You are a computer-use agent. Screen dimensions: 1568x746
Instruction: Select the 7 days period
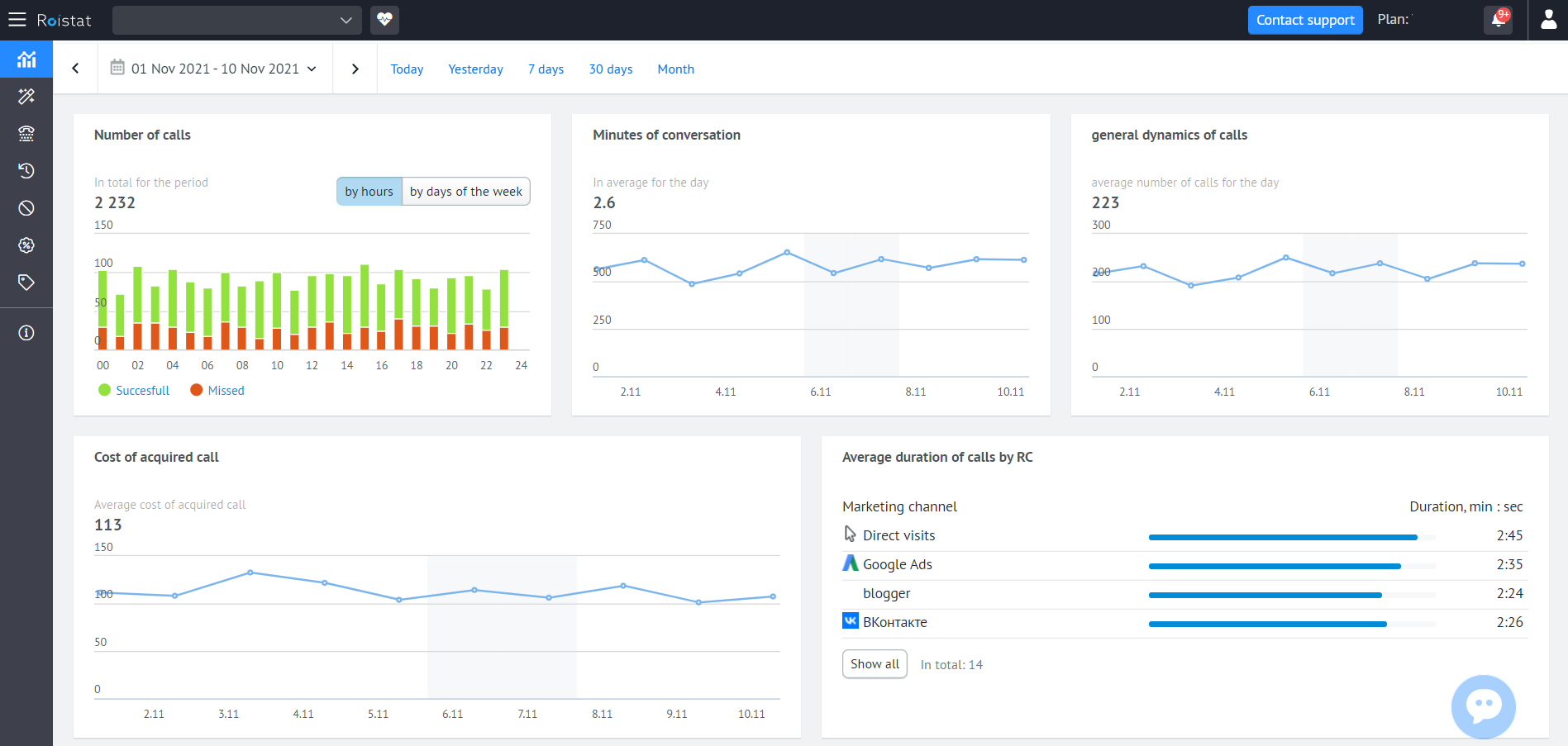[x=546, y=69]
